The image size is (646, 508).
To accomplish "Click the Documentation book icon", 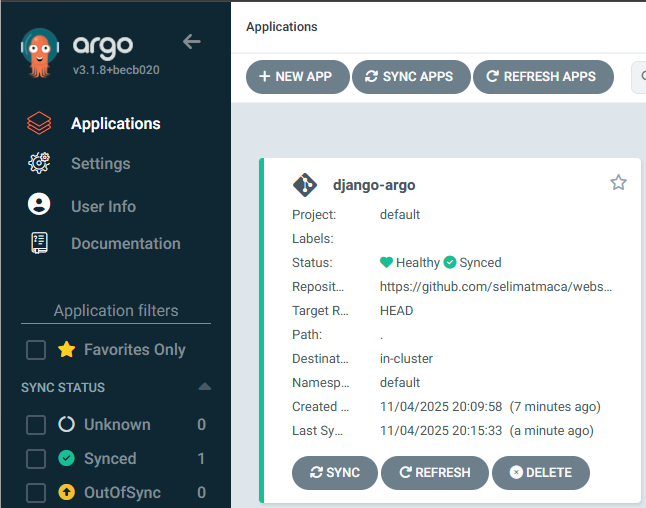I will pos(39,243).
